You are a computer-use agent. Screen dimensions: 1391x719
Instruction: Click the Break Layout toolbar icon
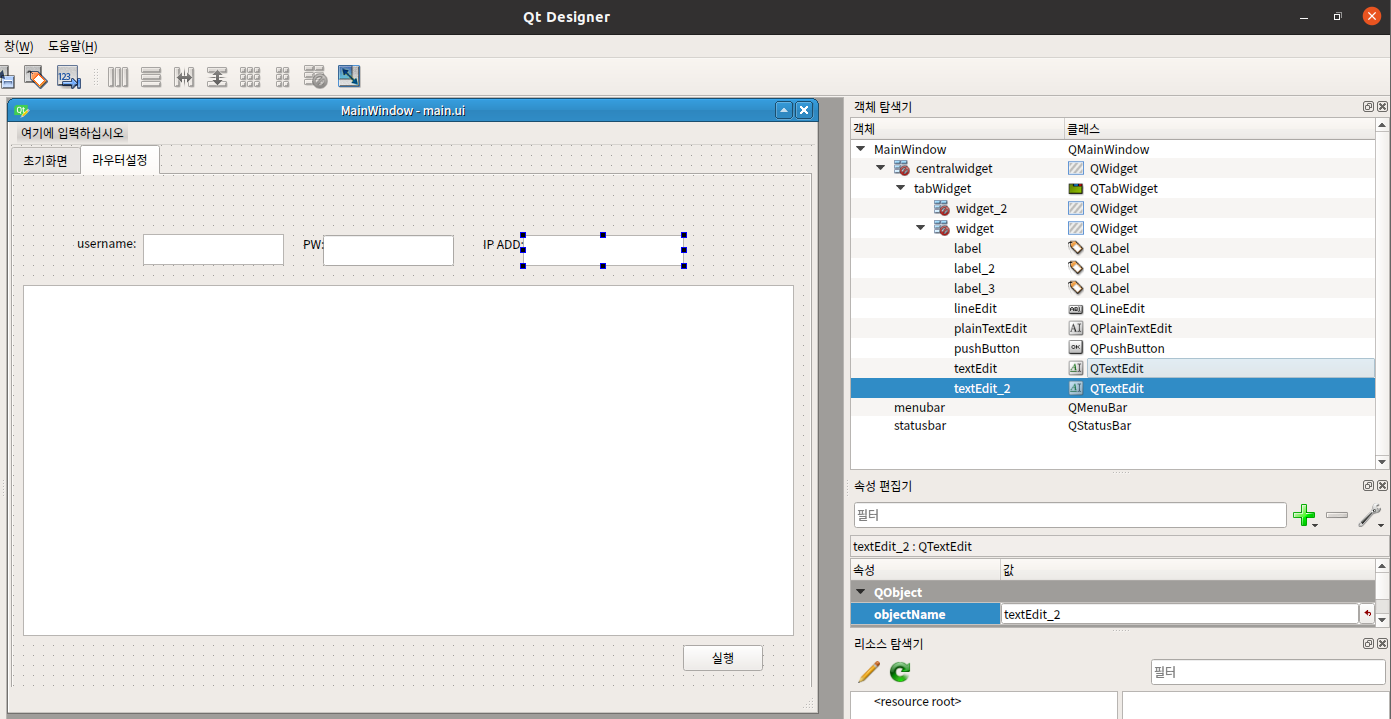tap(316, 77)
